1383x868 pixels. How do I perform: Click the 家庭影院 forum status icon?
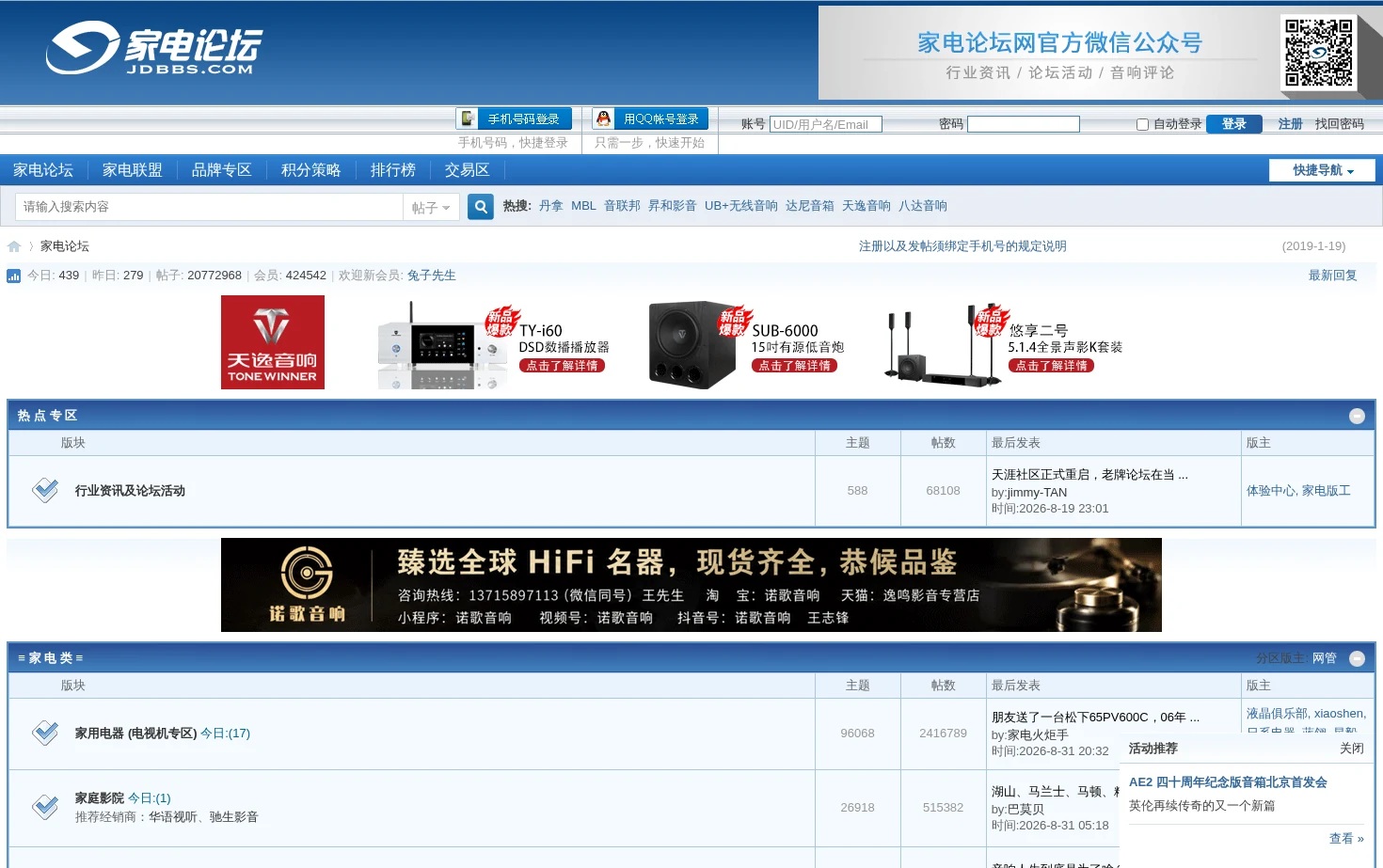[x=45, y=807]
